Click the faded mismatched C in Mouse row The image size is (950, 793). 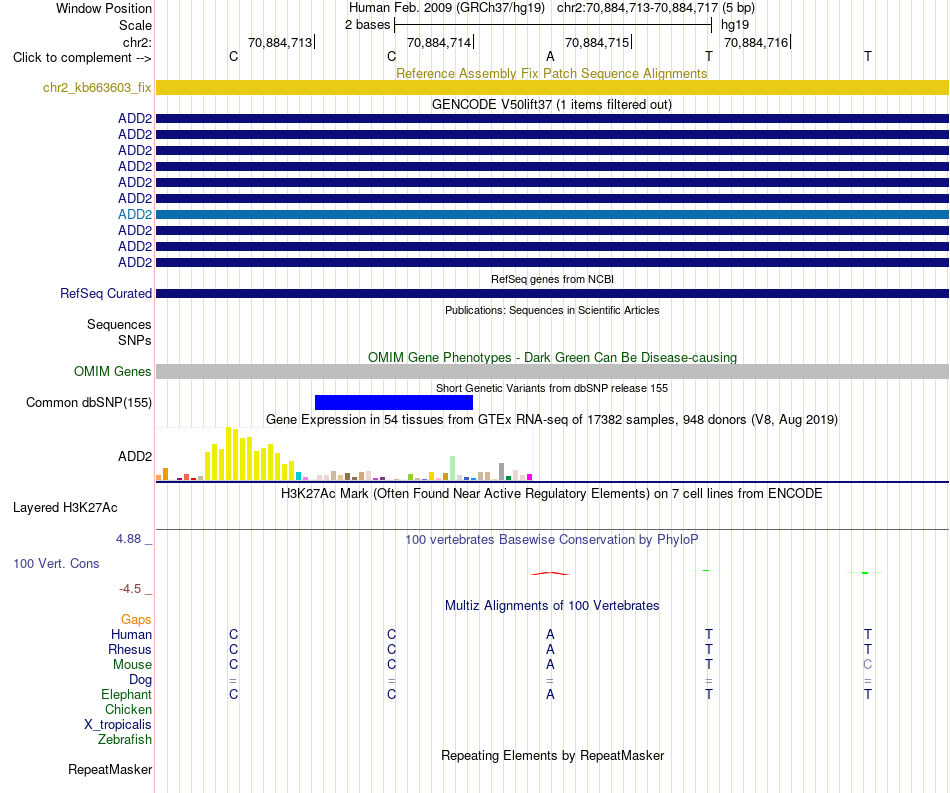(x=868, y=665)
